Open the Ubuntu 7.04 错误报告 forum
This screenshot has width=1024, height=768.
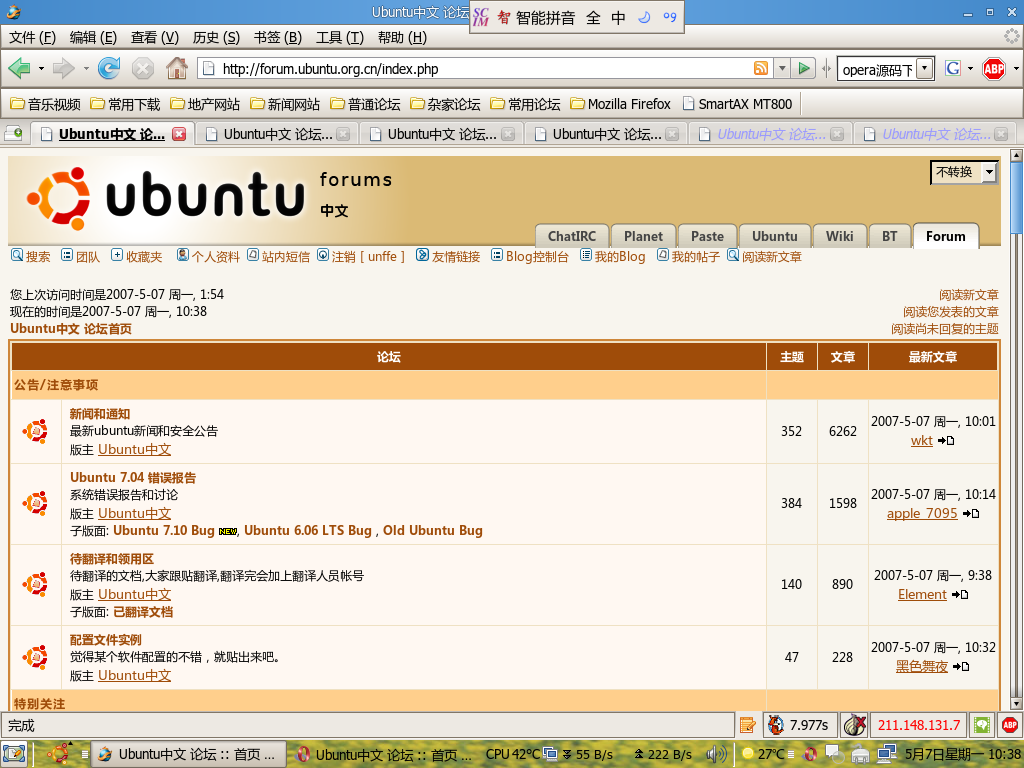pyautogui.click(x=133, y=477)
